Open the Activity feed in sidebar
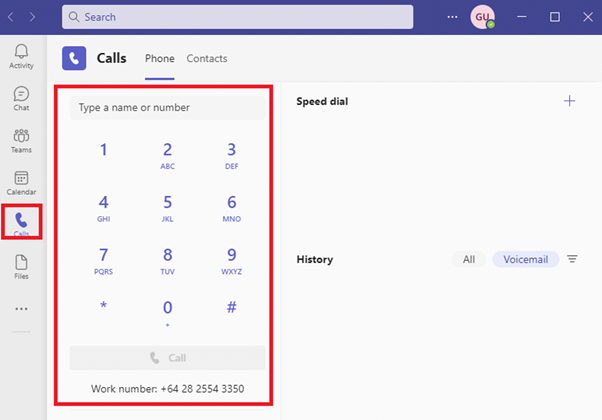Screen dimensions: 602x420 (x=21, y=56)
